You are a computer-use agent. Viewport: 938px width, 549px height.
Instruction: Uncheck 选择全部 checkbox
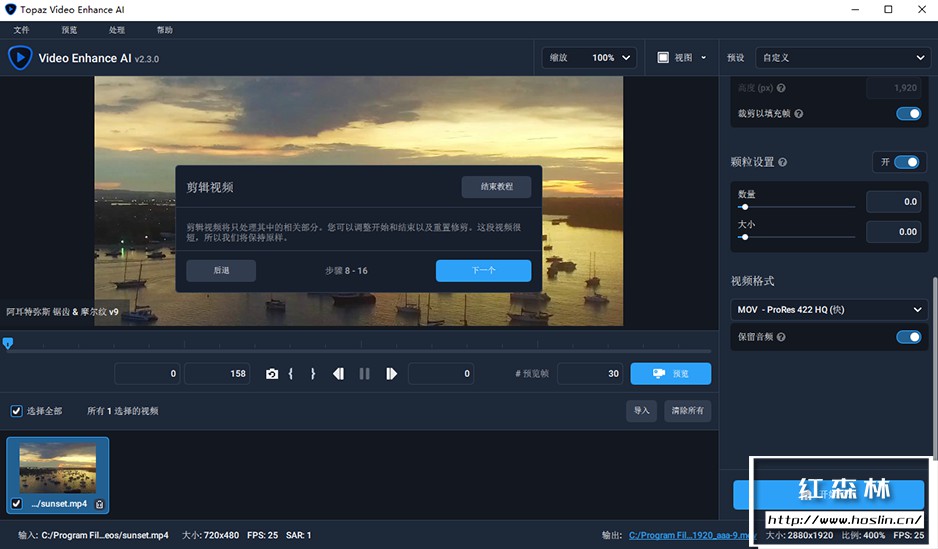(x=17, y=411)
